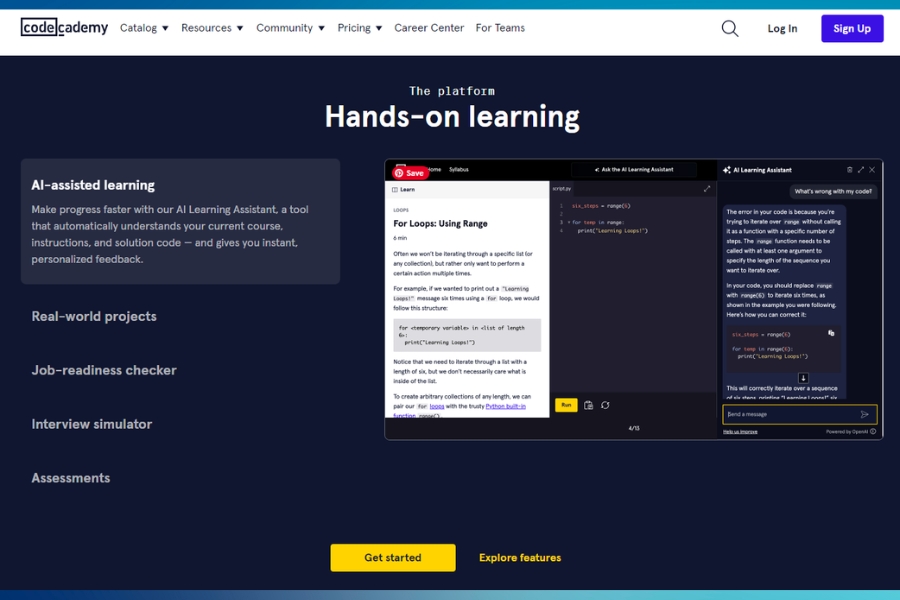Expand the Resources dropdown
This screenshot has width=900, height=600.
point(212,28)
